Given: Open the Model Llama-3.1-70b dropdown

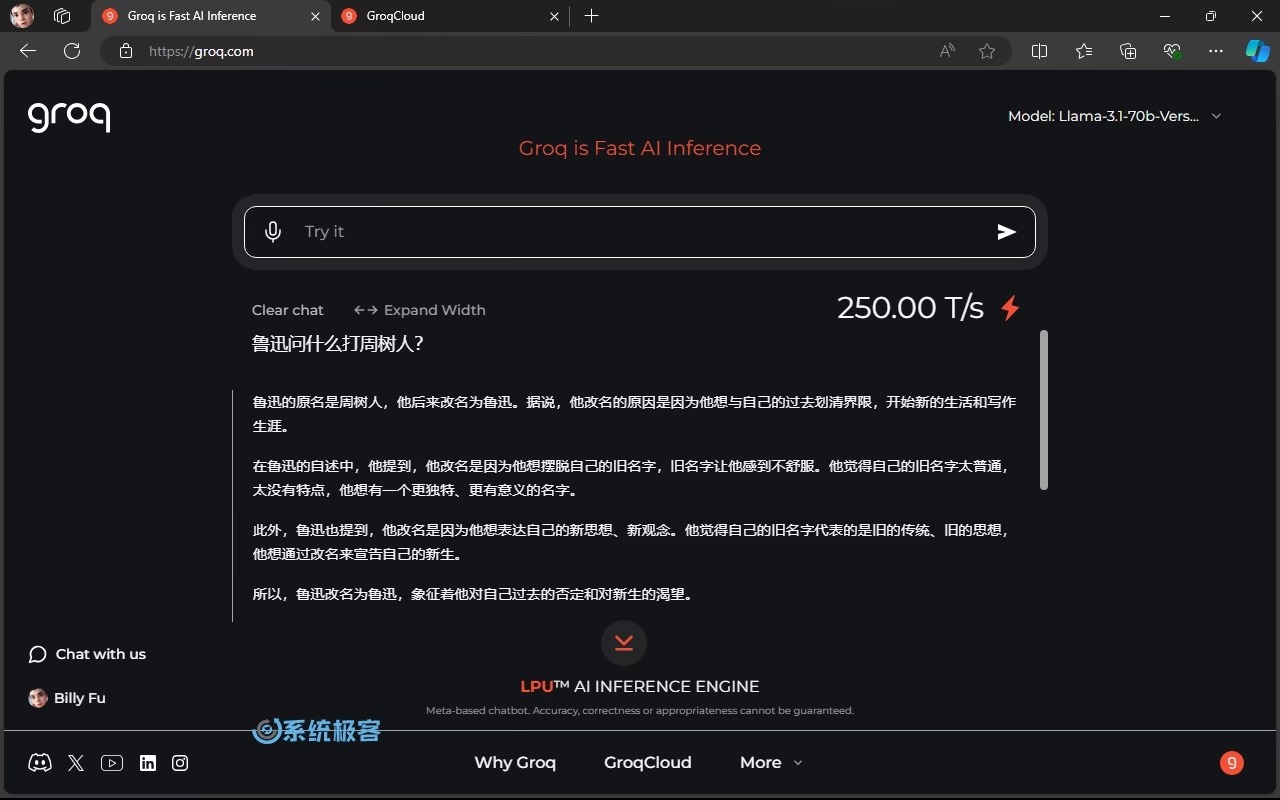Looking at the screenshot, I should coord(1115,116).
